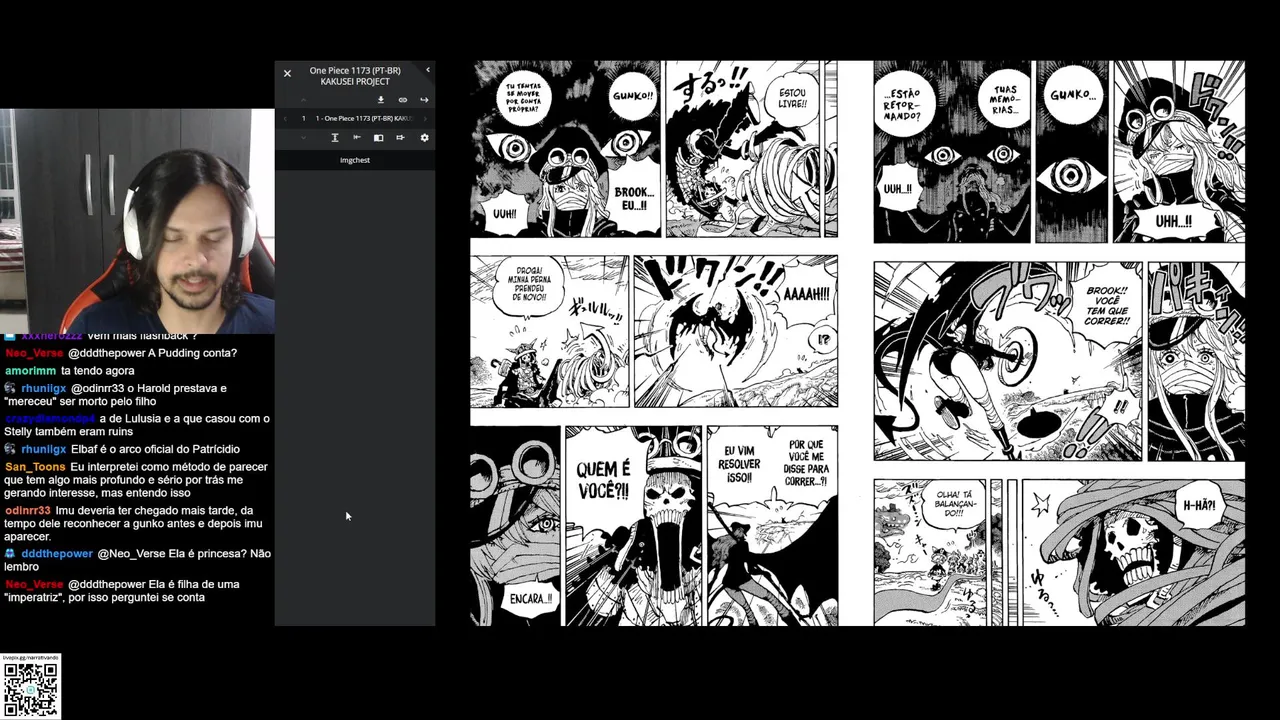1280x720 pixels.
Task: Toggle the reading direction icon
Action: coord(357,137)
